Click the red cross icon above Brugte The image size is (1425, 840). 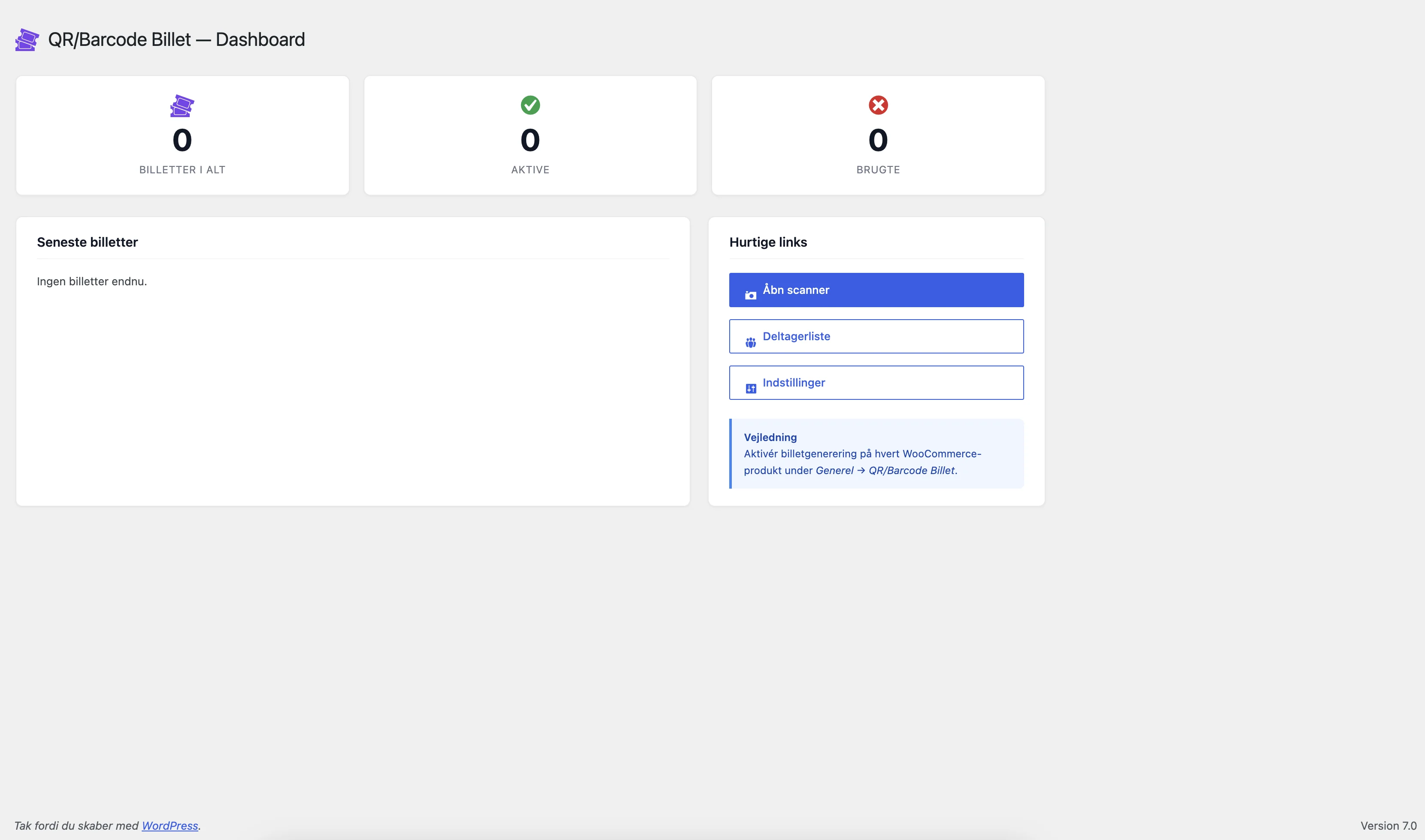point(878,105)
